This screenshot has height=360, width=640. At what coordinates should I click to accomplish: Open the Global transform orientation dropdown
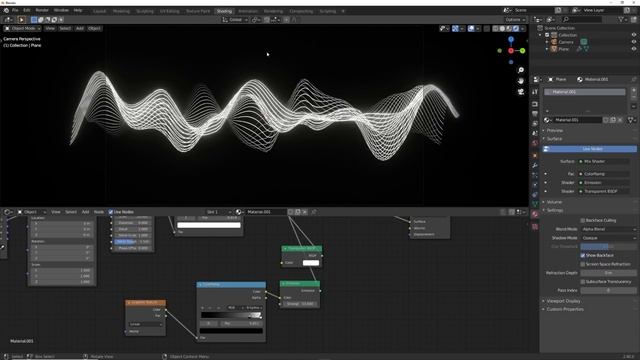pos(235,20)
